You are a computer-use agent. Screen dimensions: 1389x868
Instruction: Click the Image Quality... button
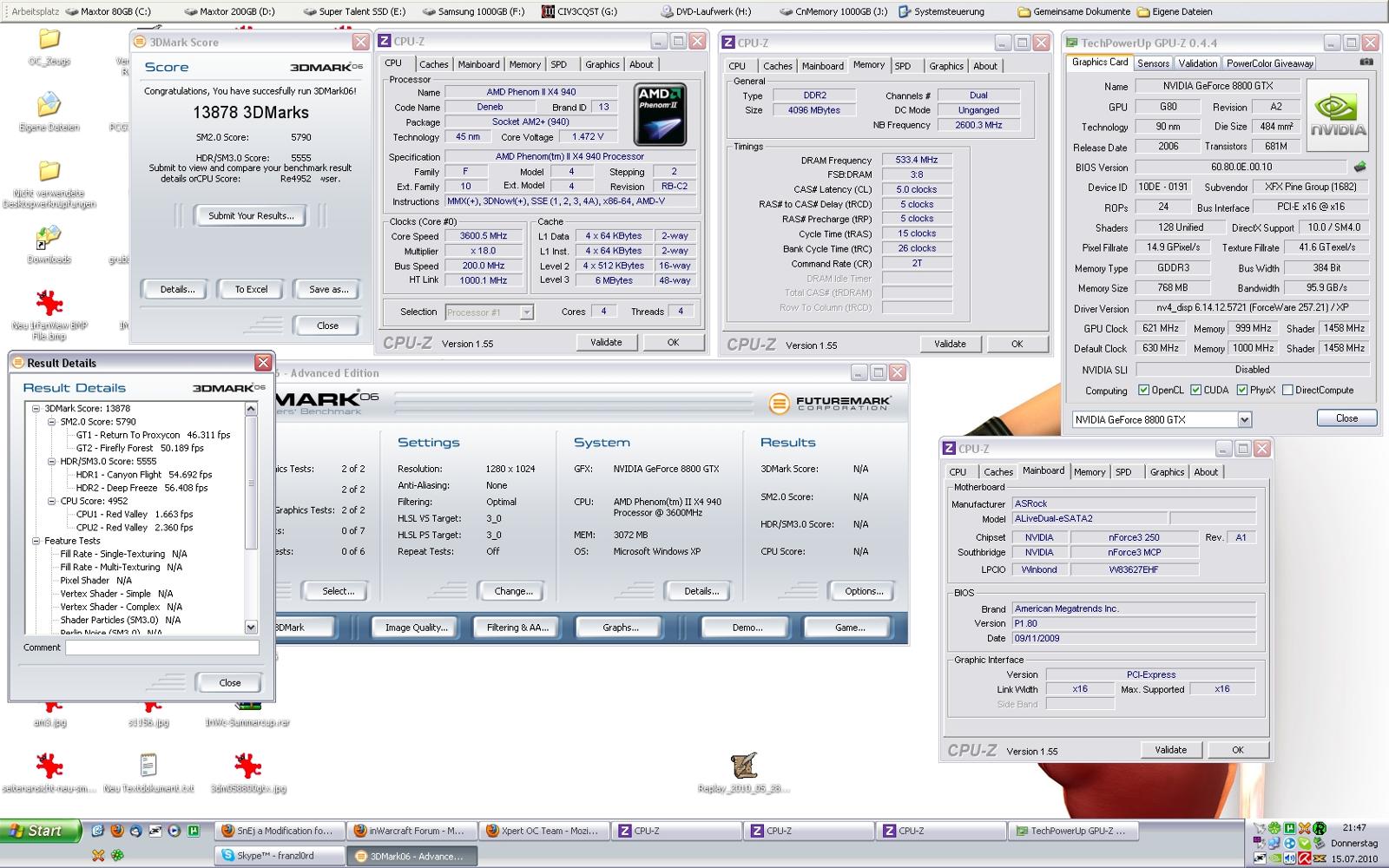(416, 628)
